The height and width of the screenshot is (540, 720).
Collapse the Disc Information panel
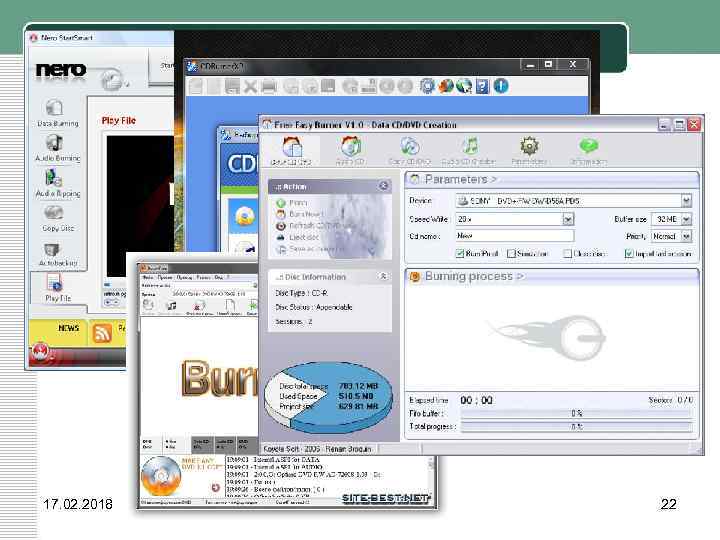click(x=383, y=276)
